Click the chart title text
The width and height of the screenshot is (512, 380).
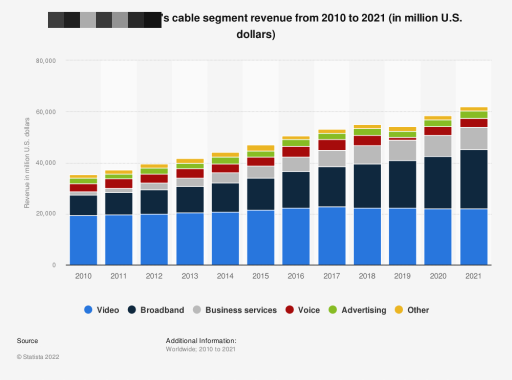point(255,26)
